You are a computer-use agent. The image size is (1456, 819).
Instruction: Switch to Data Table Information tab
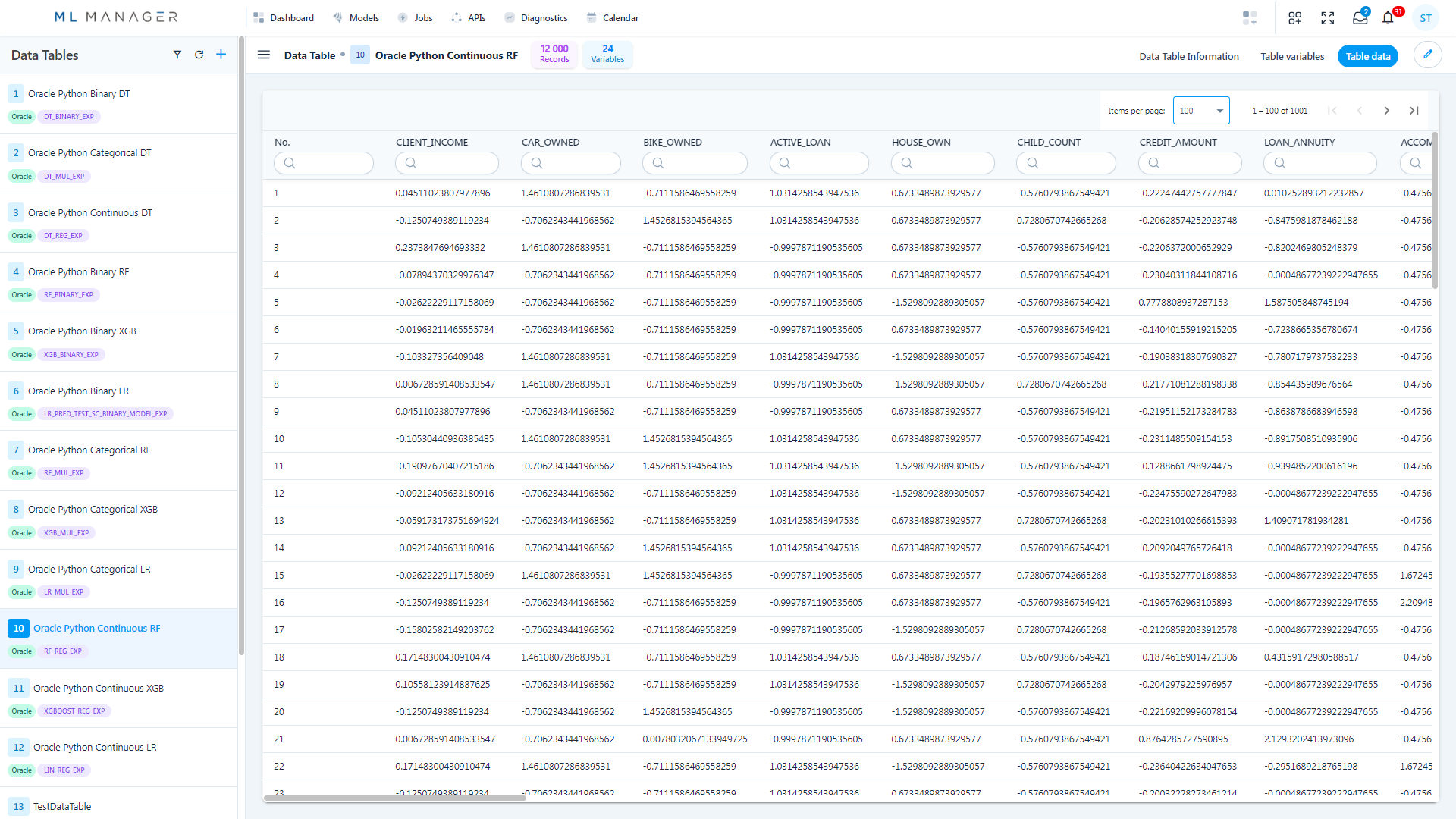1188,56
